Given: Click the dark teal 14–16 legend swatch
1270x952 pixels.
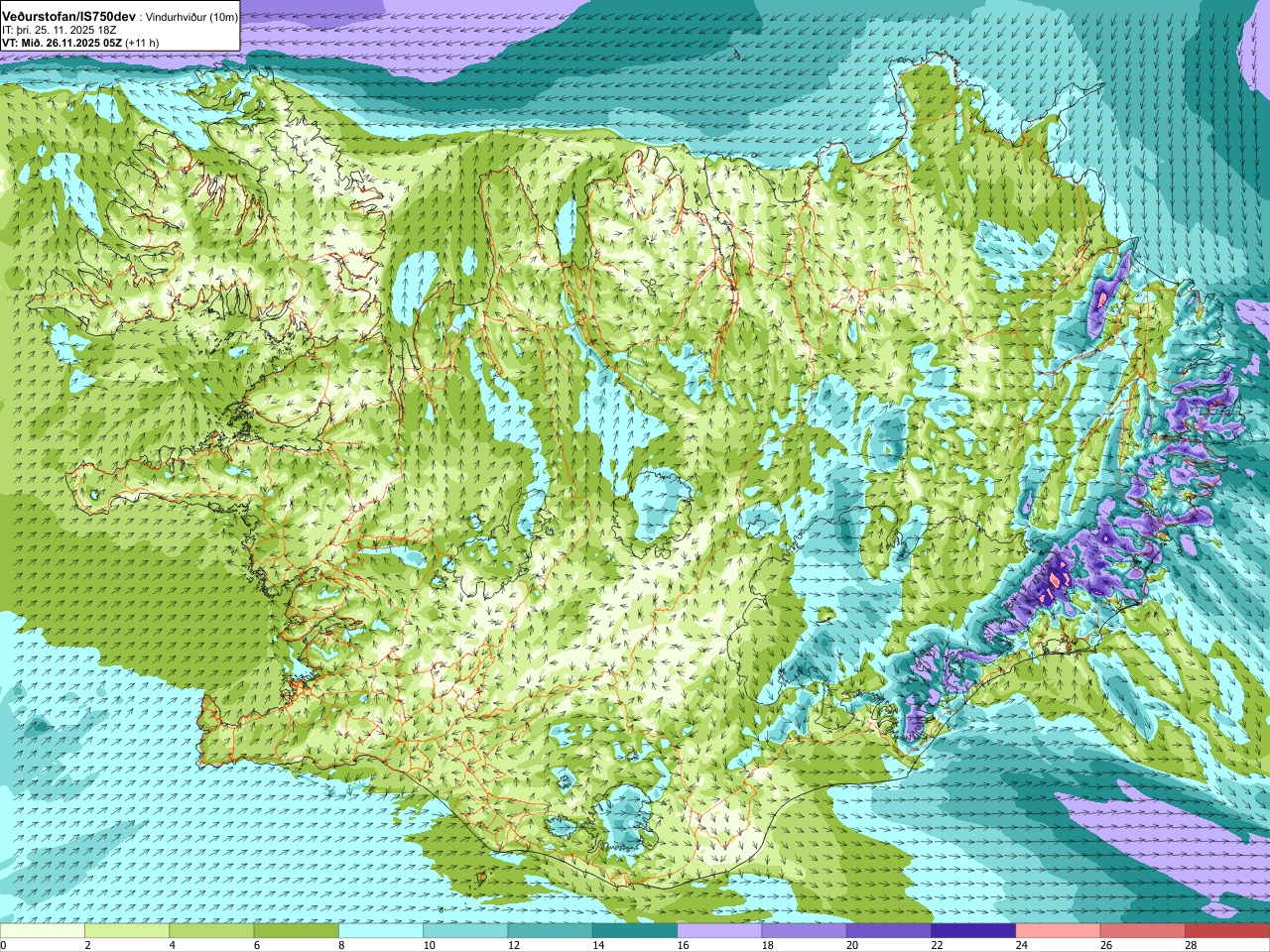Looking at the screenshot, I should click(x=635, y=931).
